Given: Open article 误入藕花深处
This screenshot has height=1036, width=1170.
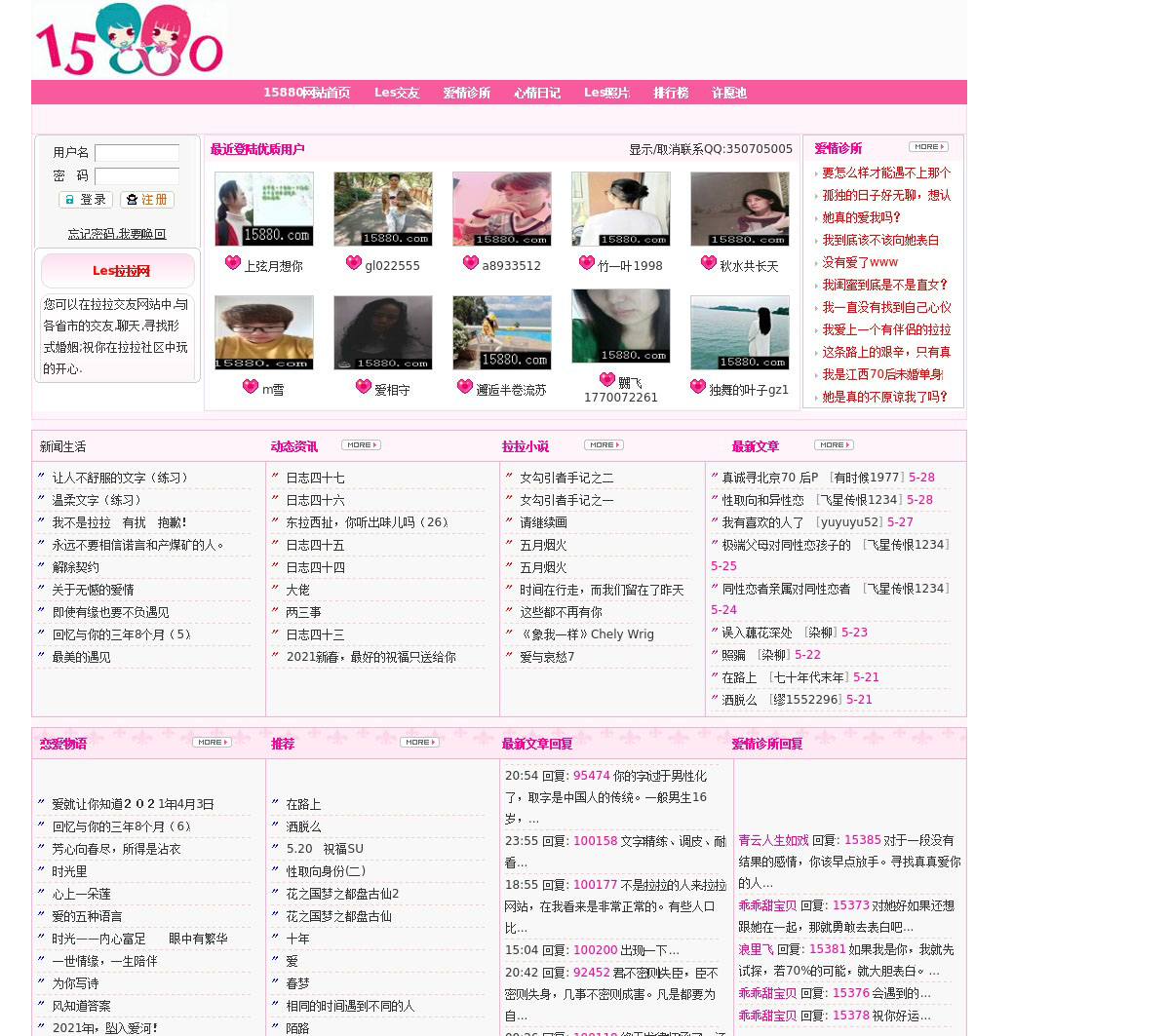Looking at the screenshot, I should pyautogui.click(x=757, y=633).
